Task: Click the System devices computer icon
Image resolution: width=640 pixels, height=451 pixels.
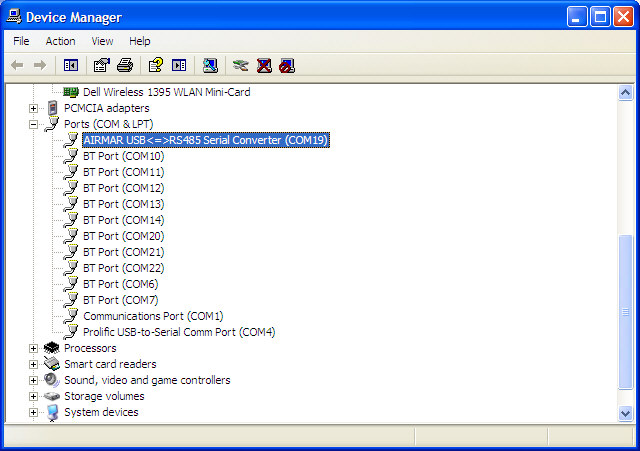Action: click(52, 412)
